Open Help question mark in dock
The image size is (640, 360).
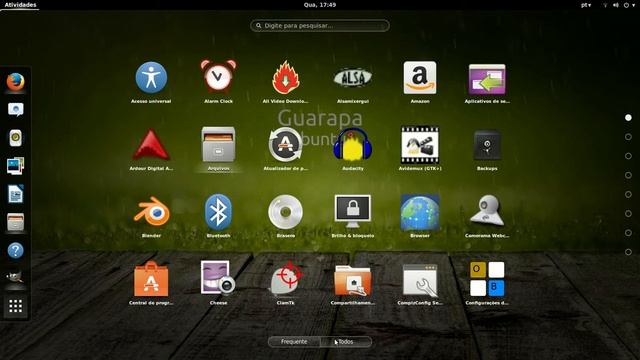tap(16, 250)
